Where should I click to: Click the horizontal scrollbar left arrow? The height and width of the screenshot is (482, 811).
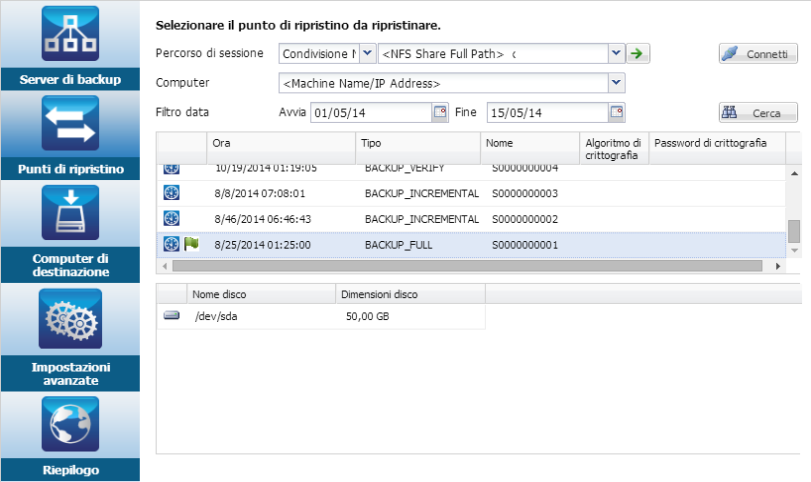click(x=164, y=266)
